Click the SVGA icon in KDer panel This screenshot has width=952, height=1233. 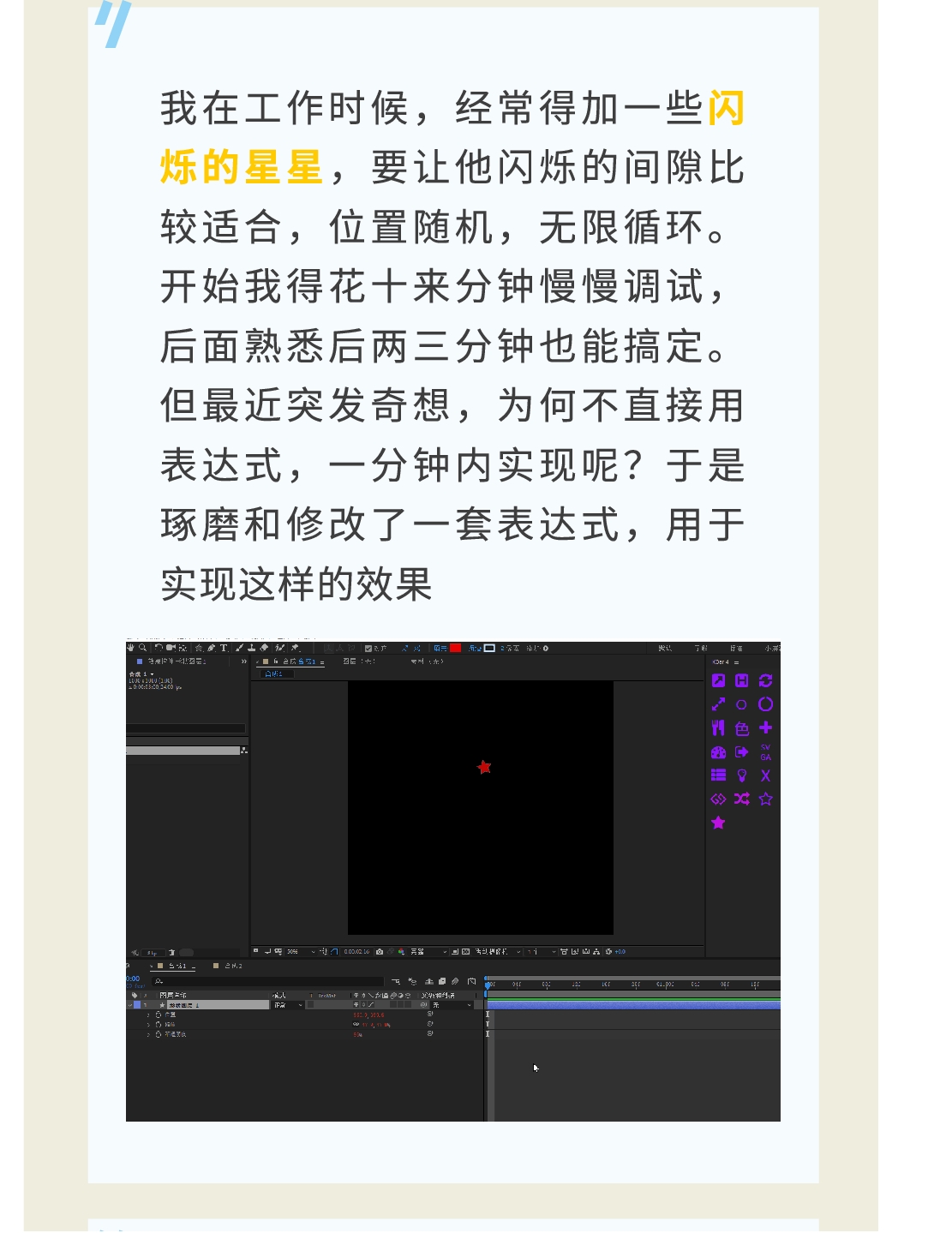pos(766,753)
